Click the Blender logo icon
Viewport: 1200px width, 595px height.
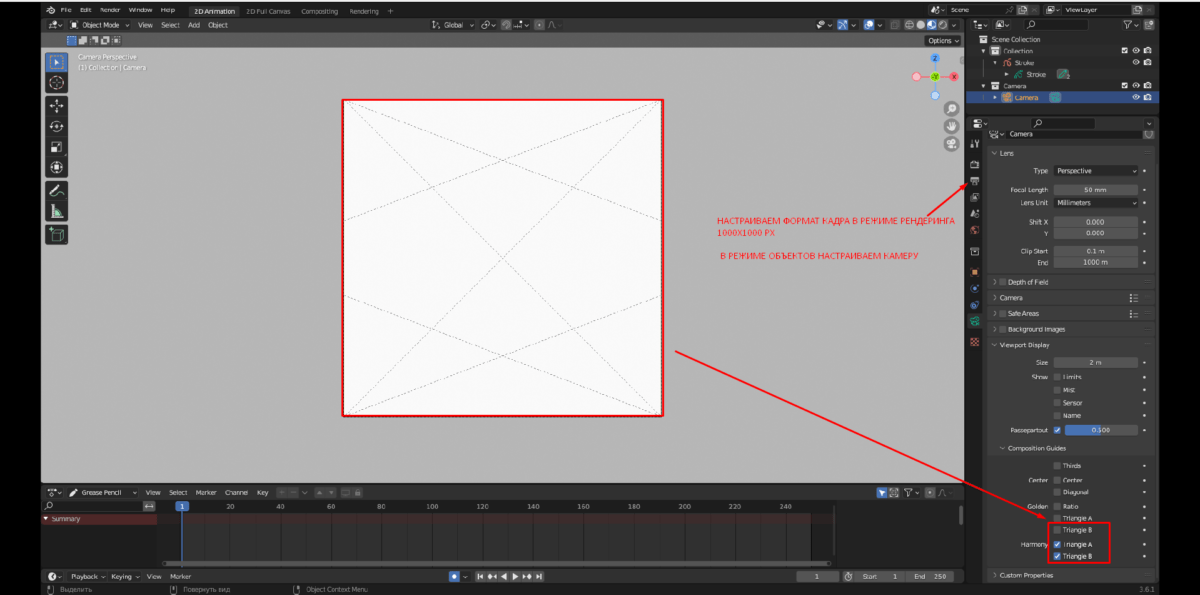[50, 10]
